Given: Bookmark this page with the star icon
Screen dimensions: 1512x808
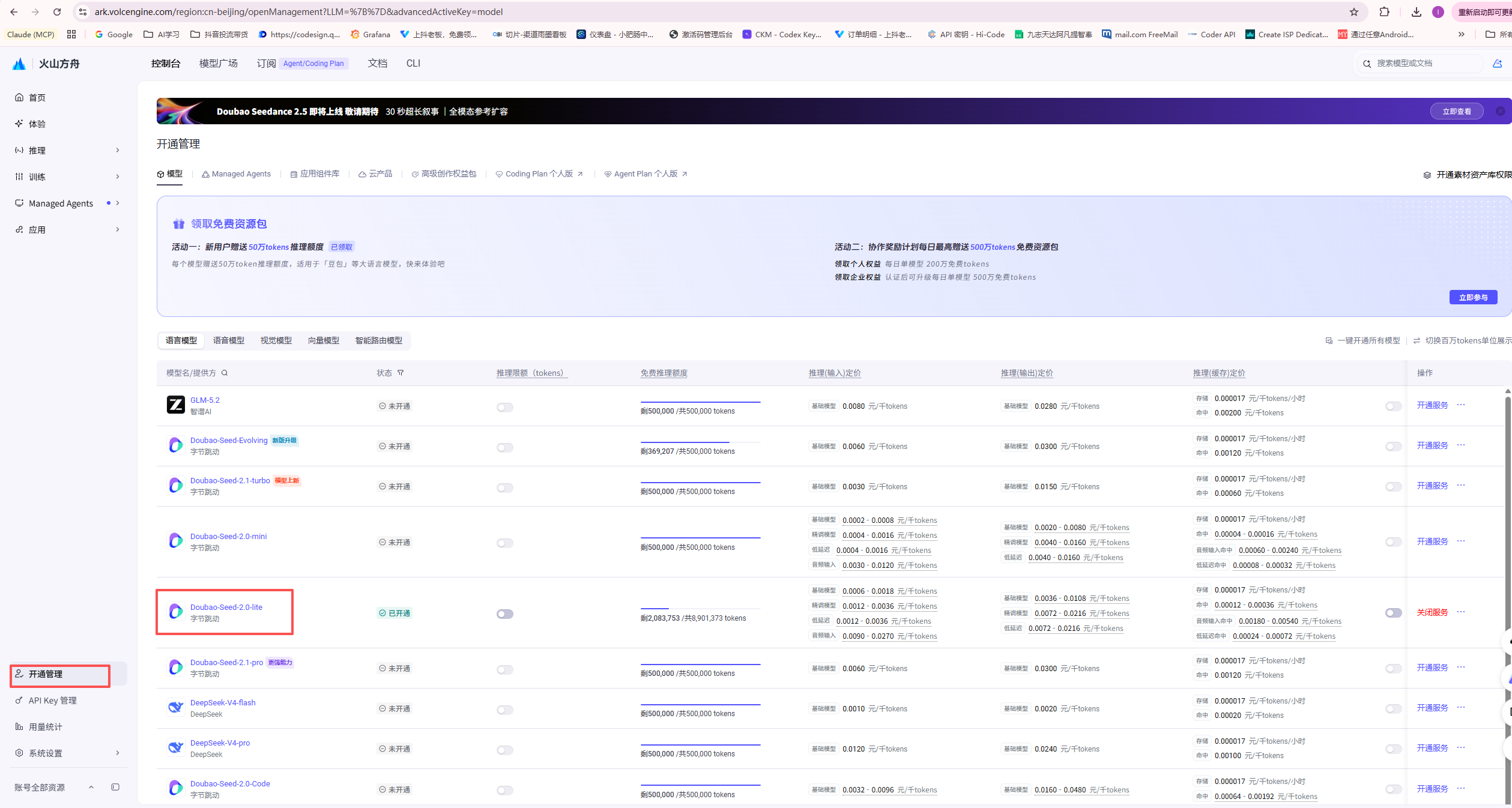Looking at the screenshot, I should pyautogui.click(x=1353, y=12).
